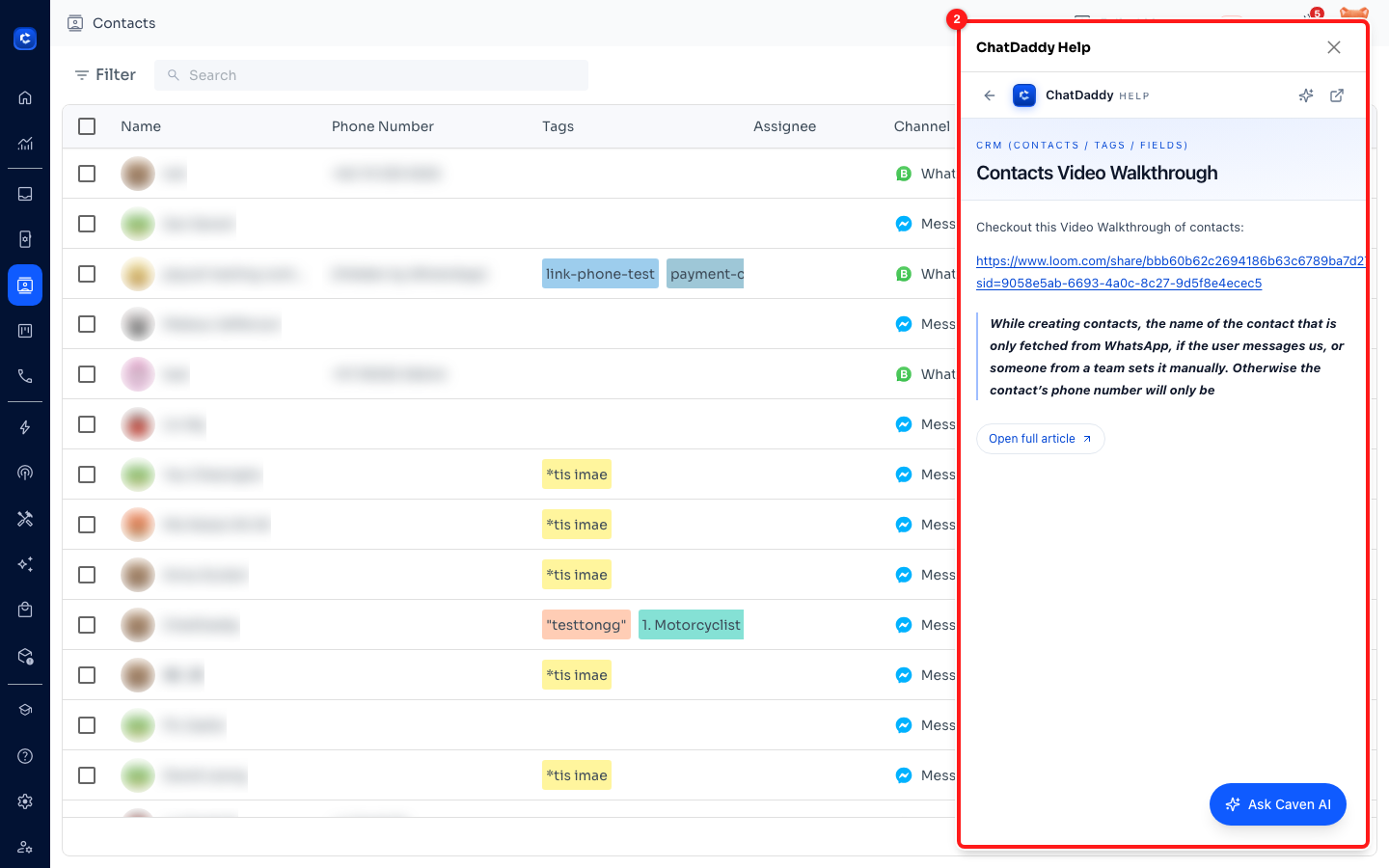Image resolution: width=1389 pixels, height=868 pixels.
Task: Click the contact avatar in link-phone-test row
Action: click(138, 274)
